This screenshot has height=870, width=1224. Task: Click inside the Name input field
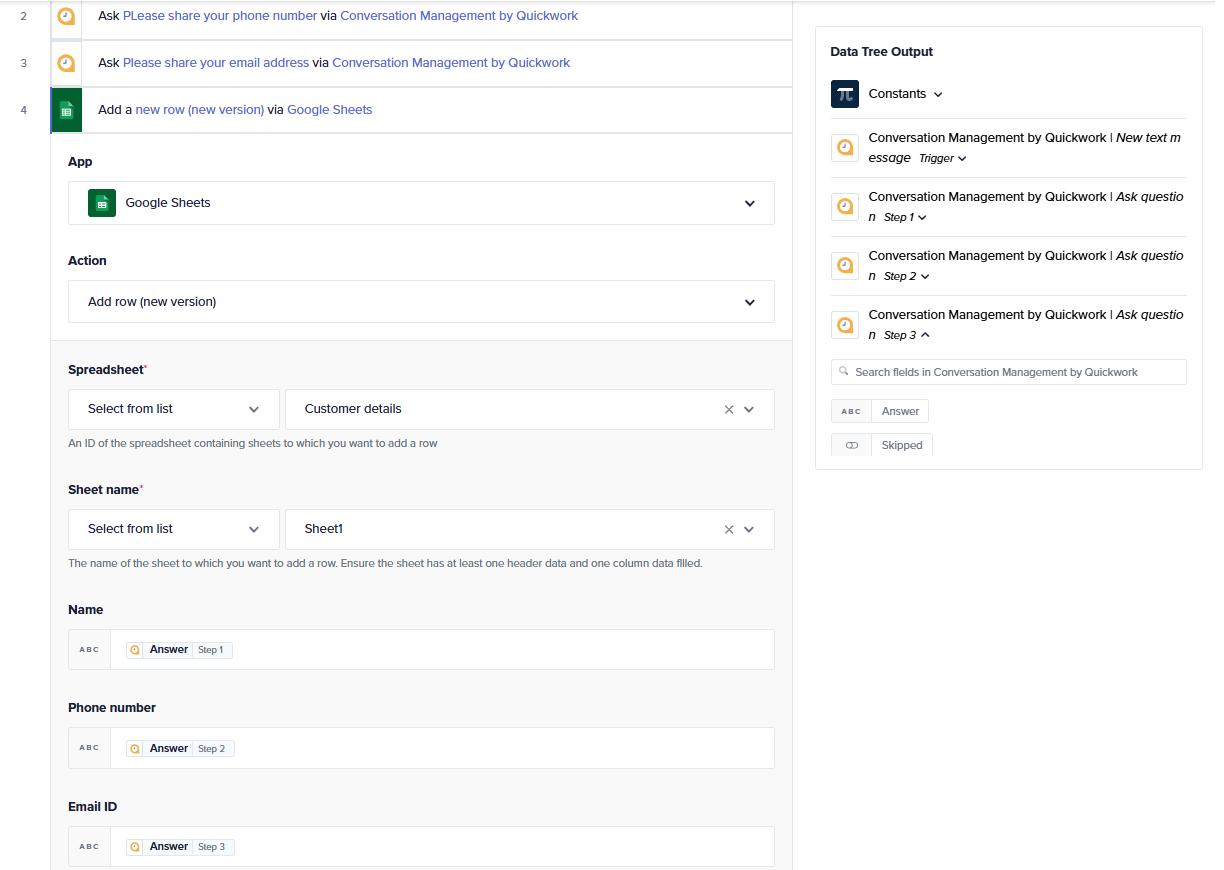tap(442, 650)
